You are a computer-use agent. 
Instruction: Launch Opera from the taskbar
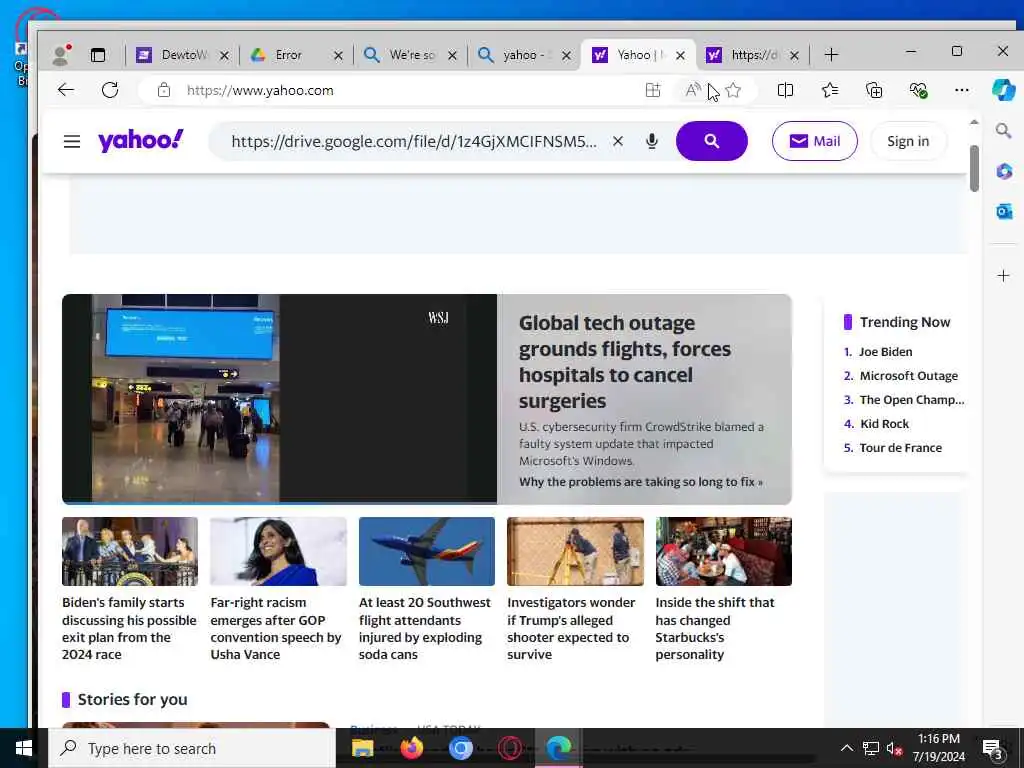510,748
